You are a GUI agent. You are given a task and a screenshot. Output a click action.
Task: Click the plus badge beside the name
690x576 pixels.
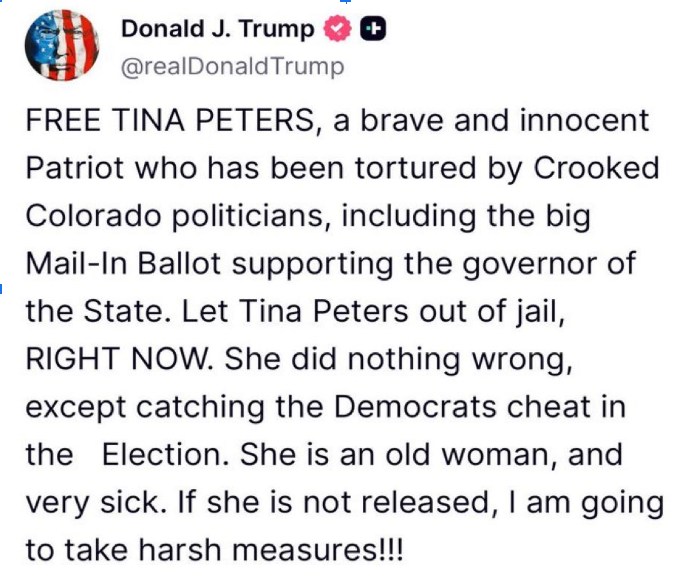coord(372,30)
